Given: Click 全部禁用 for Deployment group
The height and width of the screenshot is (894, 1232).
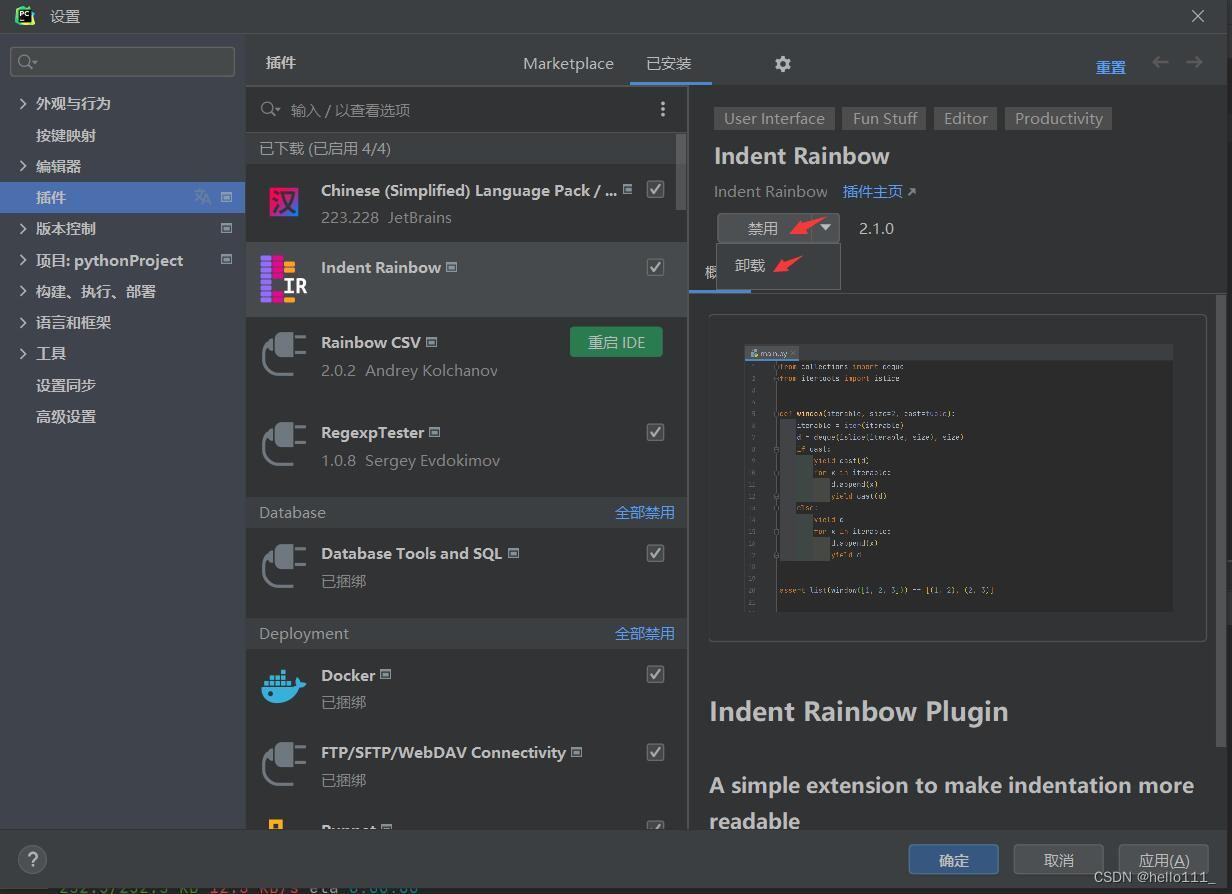Looking at the screenshot, I should (x=644, y=633).
